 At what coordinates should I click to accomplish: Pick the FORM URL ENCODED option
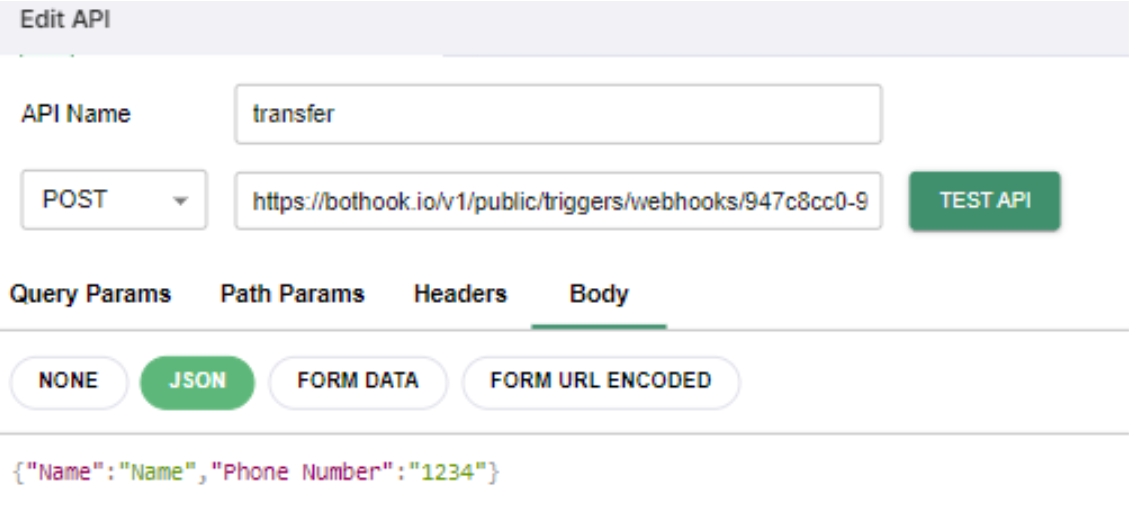600,382
